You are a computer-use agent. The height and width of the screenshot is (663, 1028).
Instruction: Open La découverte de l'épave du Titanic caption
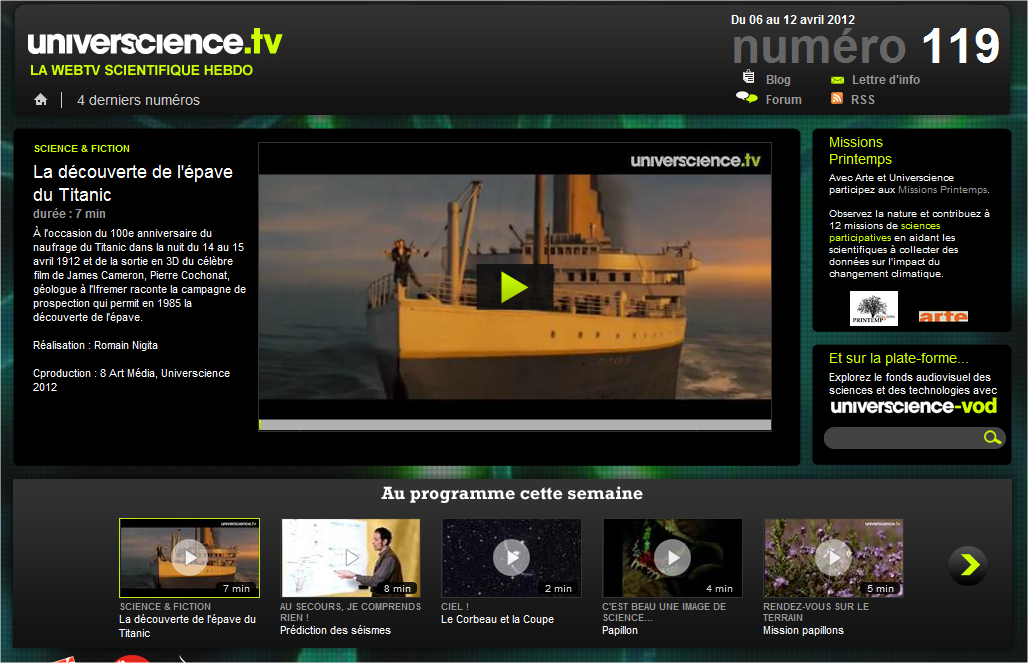[x=188, y=626]
